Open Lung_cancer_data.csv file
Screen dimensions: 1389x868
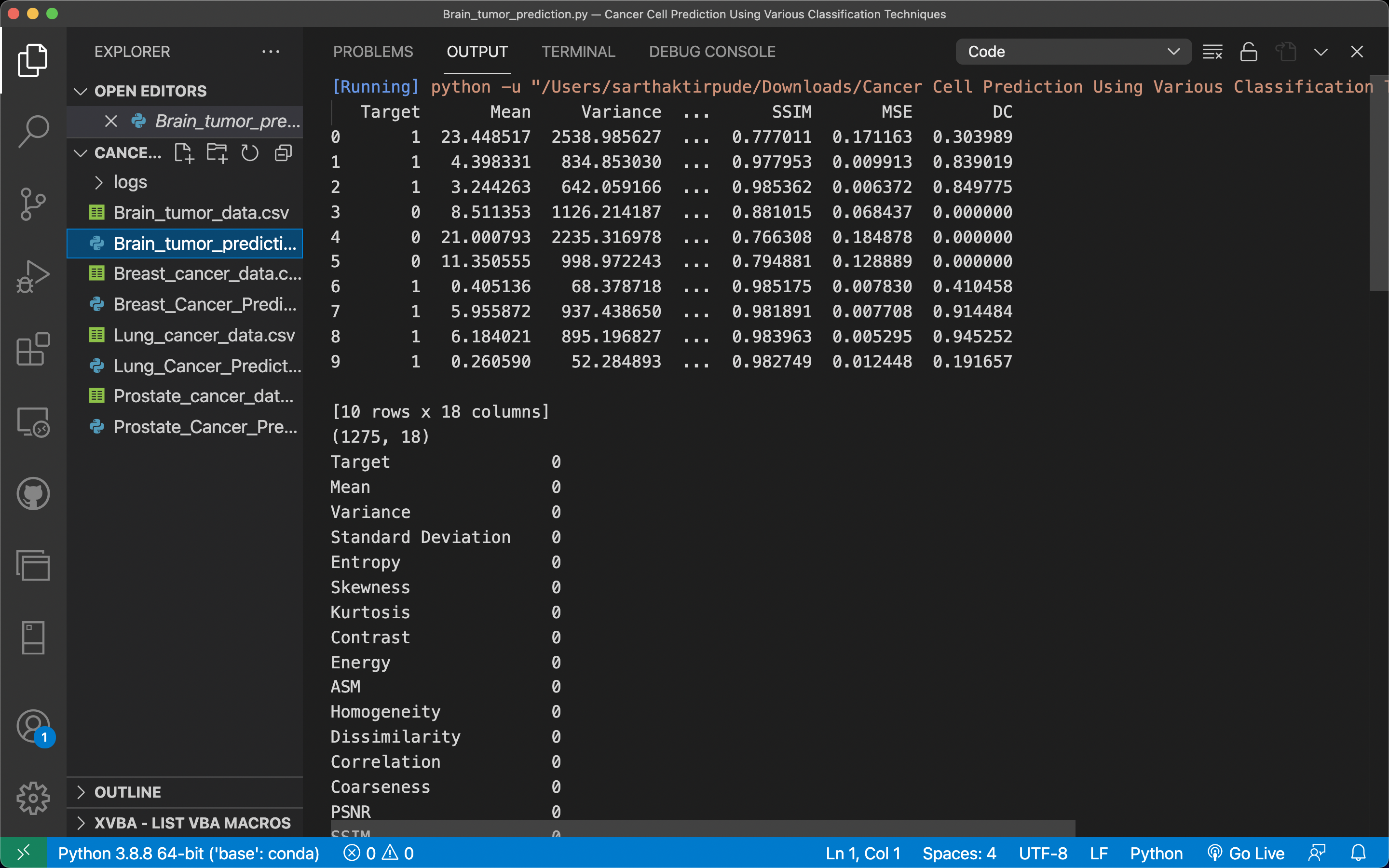click(204, 335)
